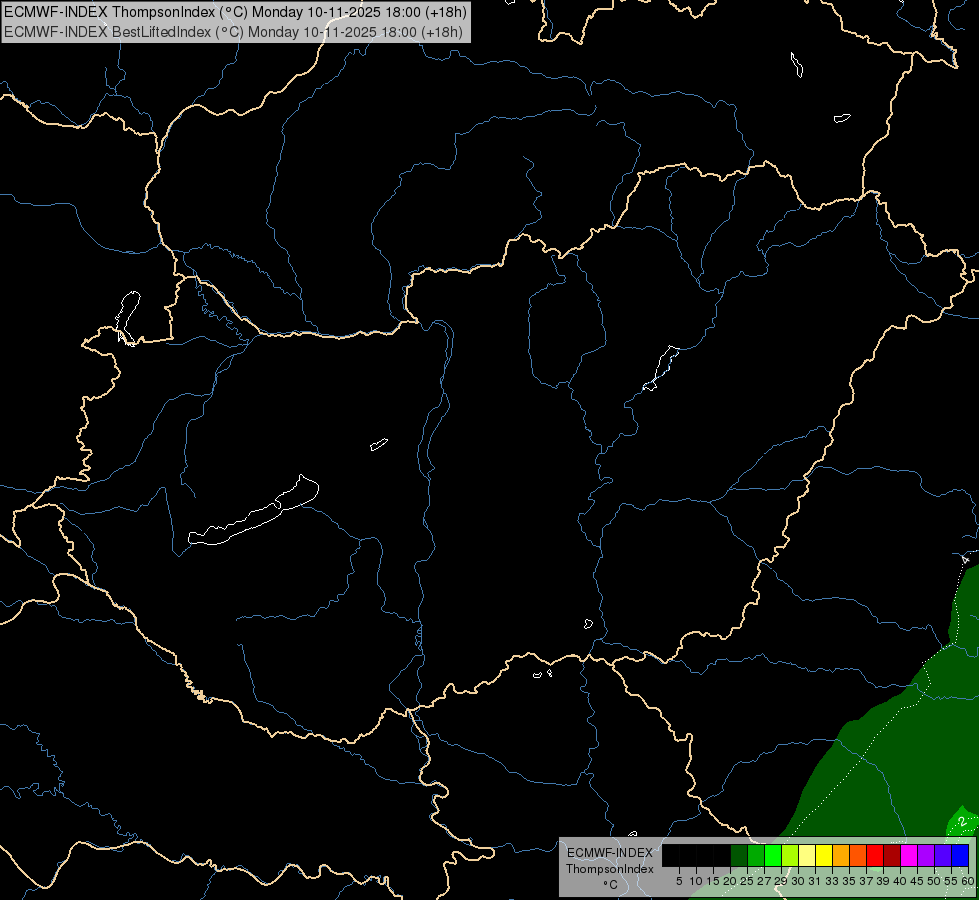This screenshot has height=900, width=979.
Task: Click the yellow-green 29-30 legend swatch
Action: pyautogui.click(x=790, y=855)
